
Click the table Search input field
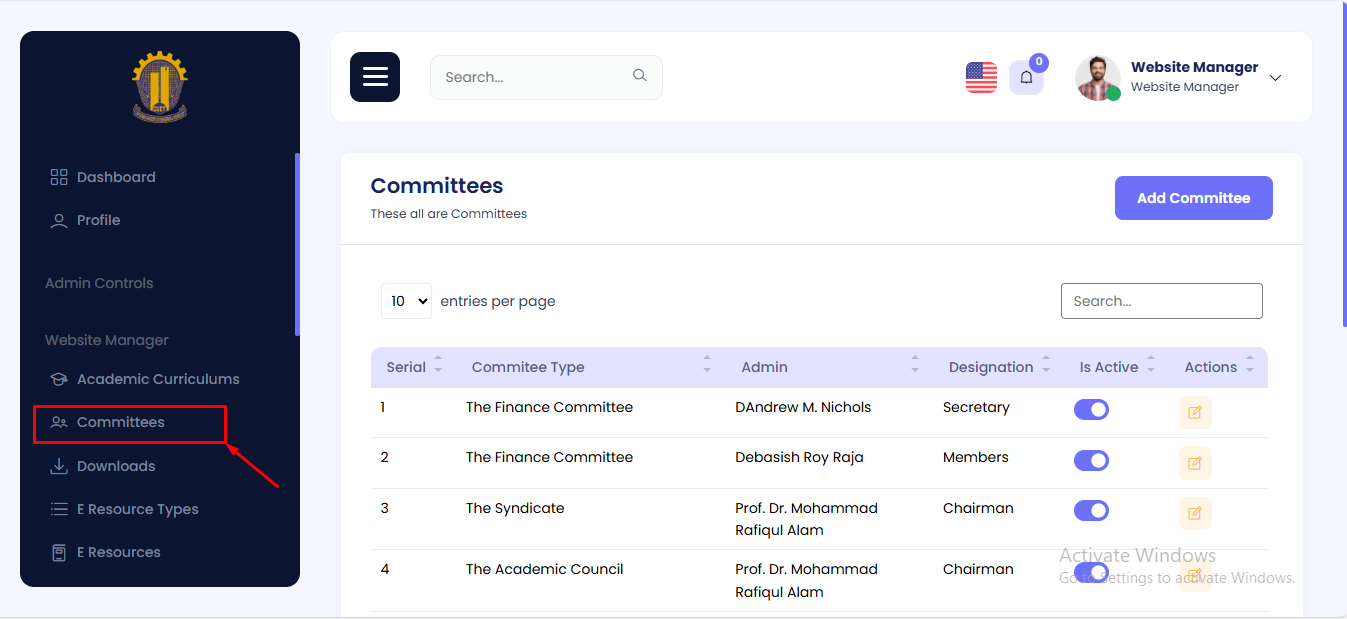(x=1161, y=301)
